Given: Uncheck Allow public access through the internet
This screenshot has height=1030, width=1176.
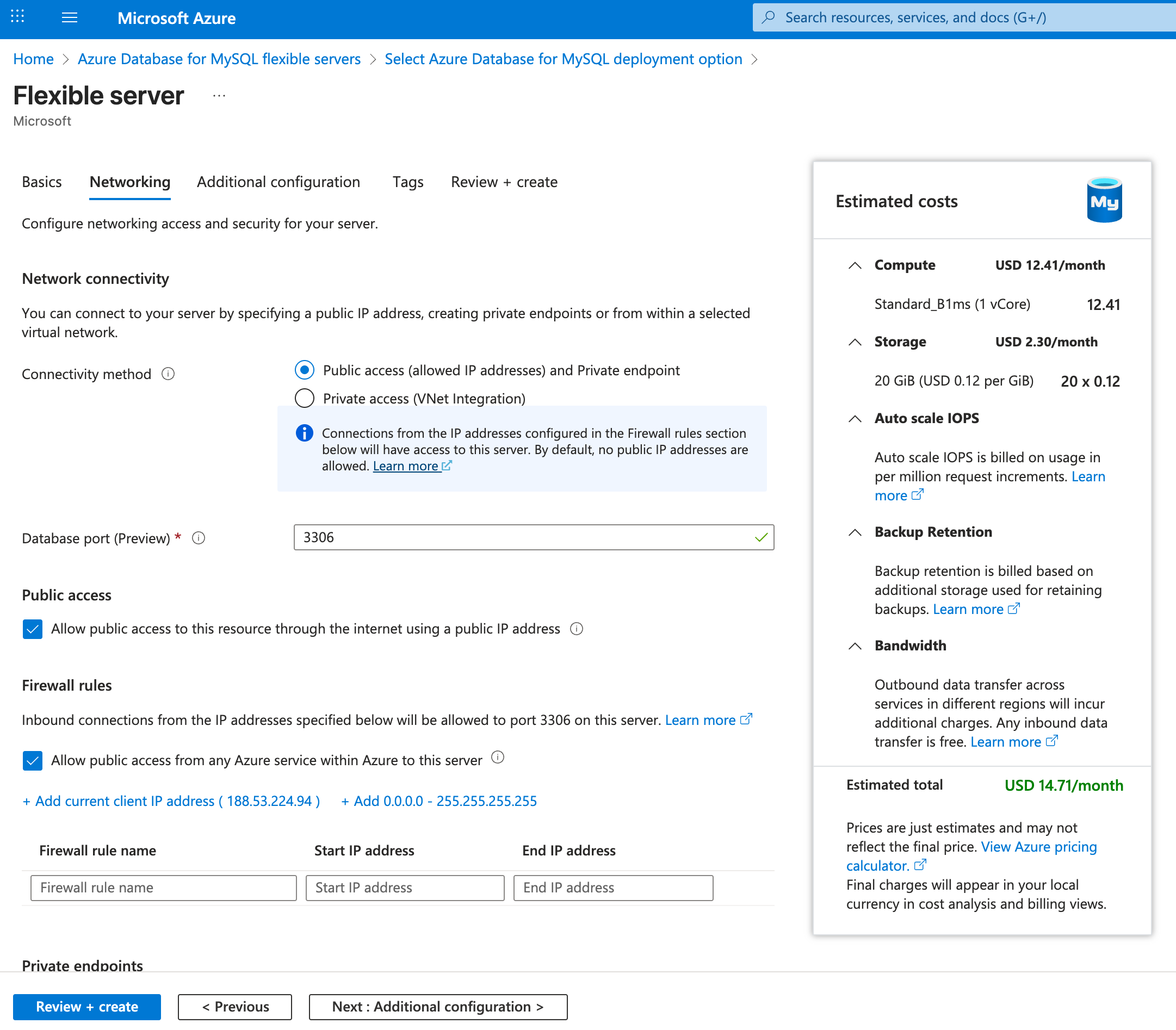Looking at the screenshot, I should (33, 629).
